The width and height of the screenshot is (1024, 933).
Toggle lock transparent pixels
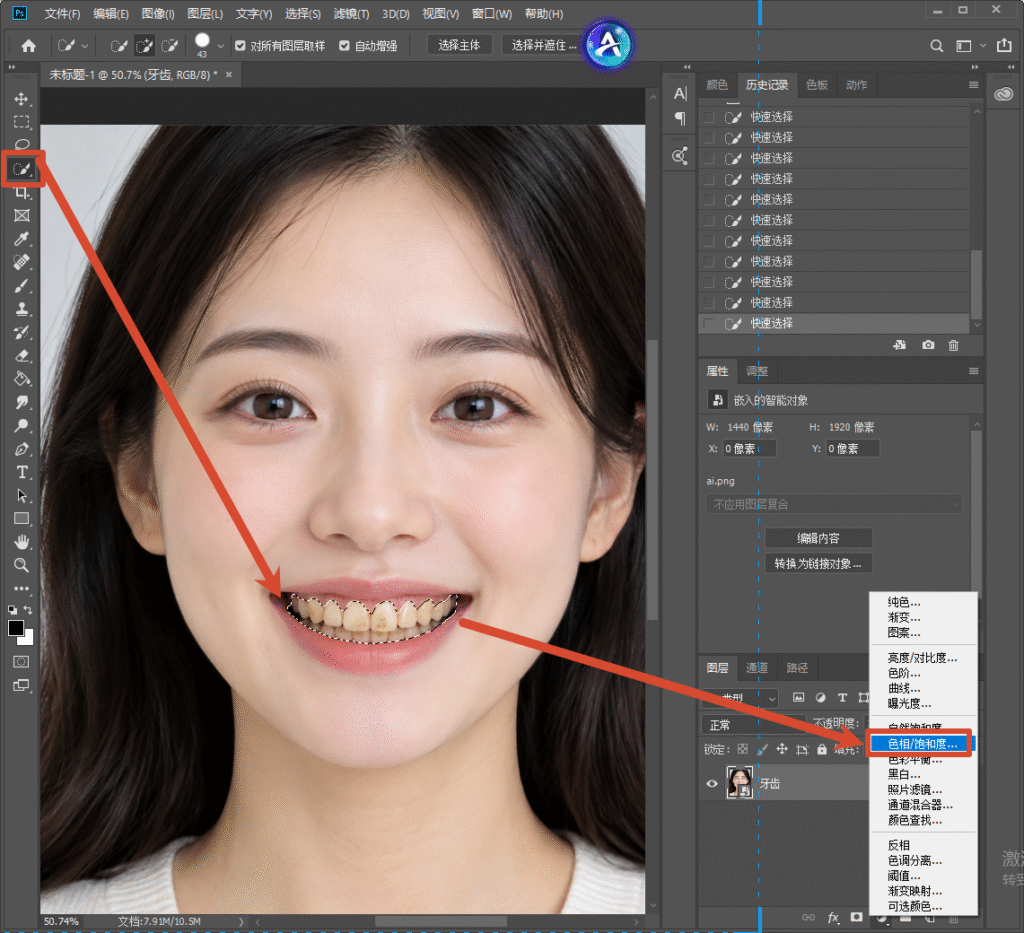tap(743, 750)
